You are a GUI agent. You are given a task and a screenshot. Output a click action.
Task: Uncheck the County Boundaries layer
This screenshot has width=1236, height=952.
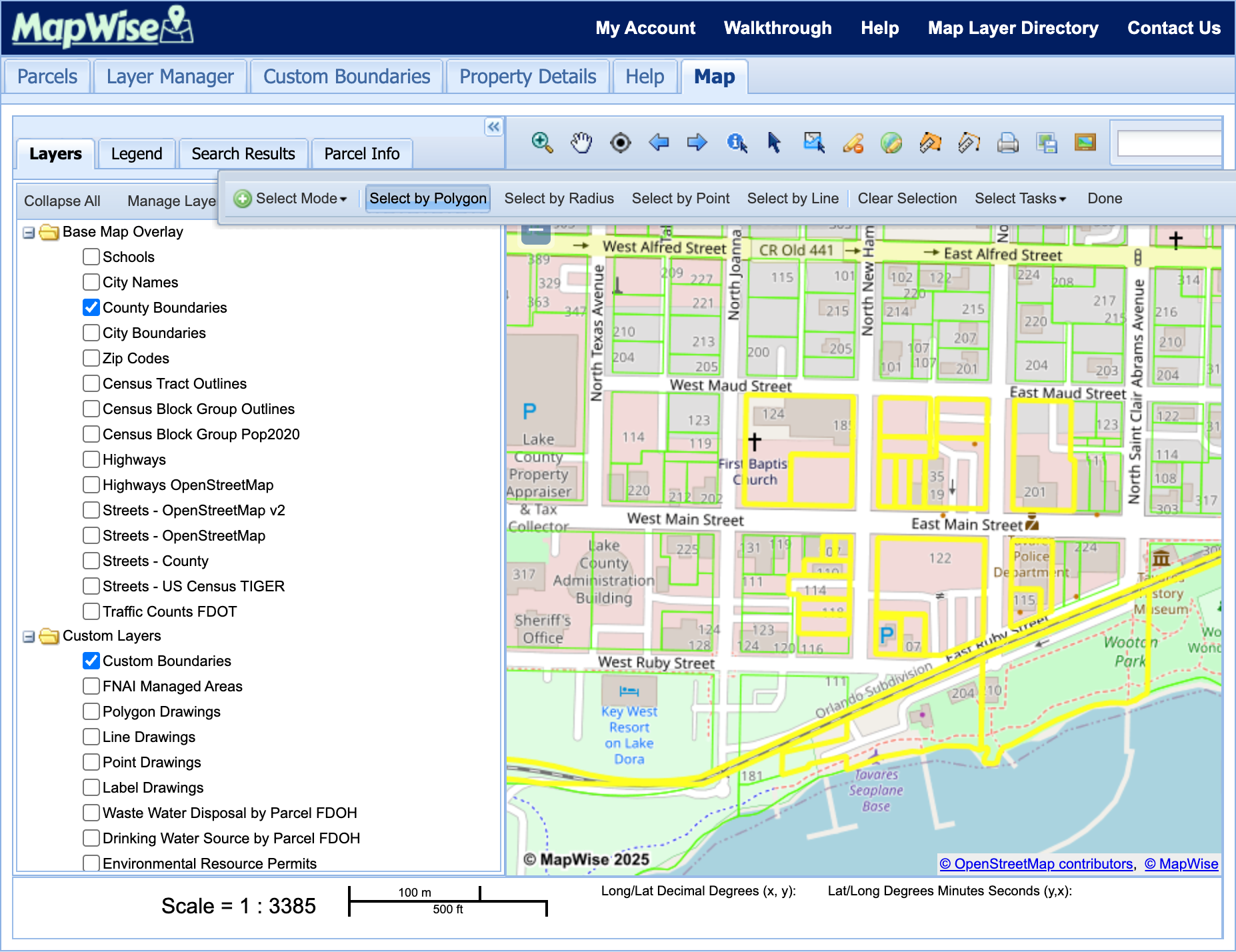(x=91, y=307)
